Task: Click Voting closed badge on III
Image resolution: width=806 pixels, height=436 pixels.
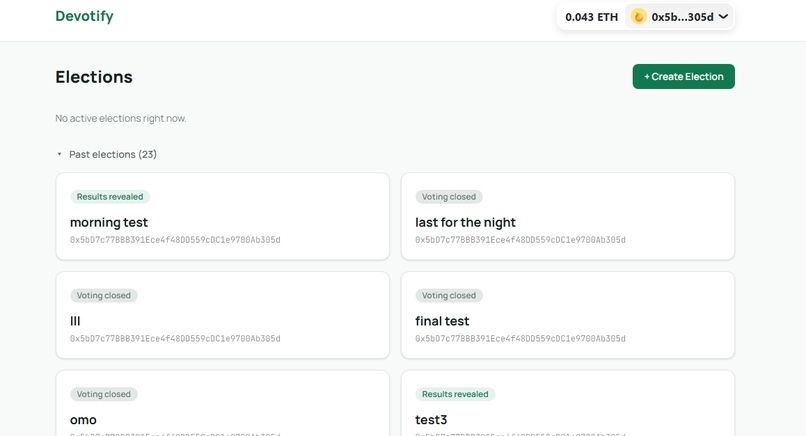Action: pos(104,296)
